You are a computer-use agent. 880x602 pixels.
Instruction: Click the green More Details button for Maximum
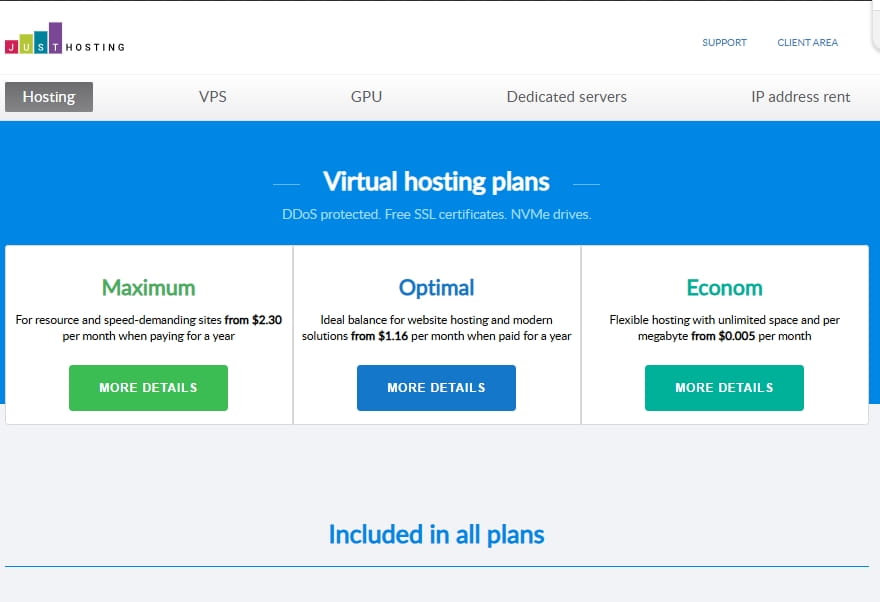[148, 388]
